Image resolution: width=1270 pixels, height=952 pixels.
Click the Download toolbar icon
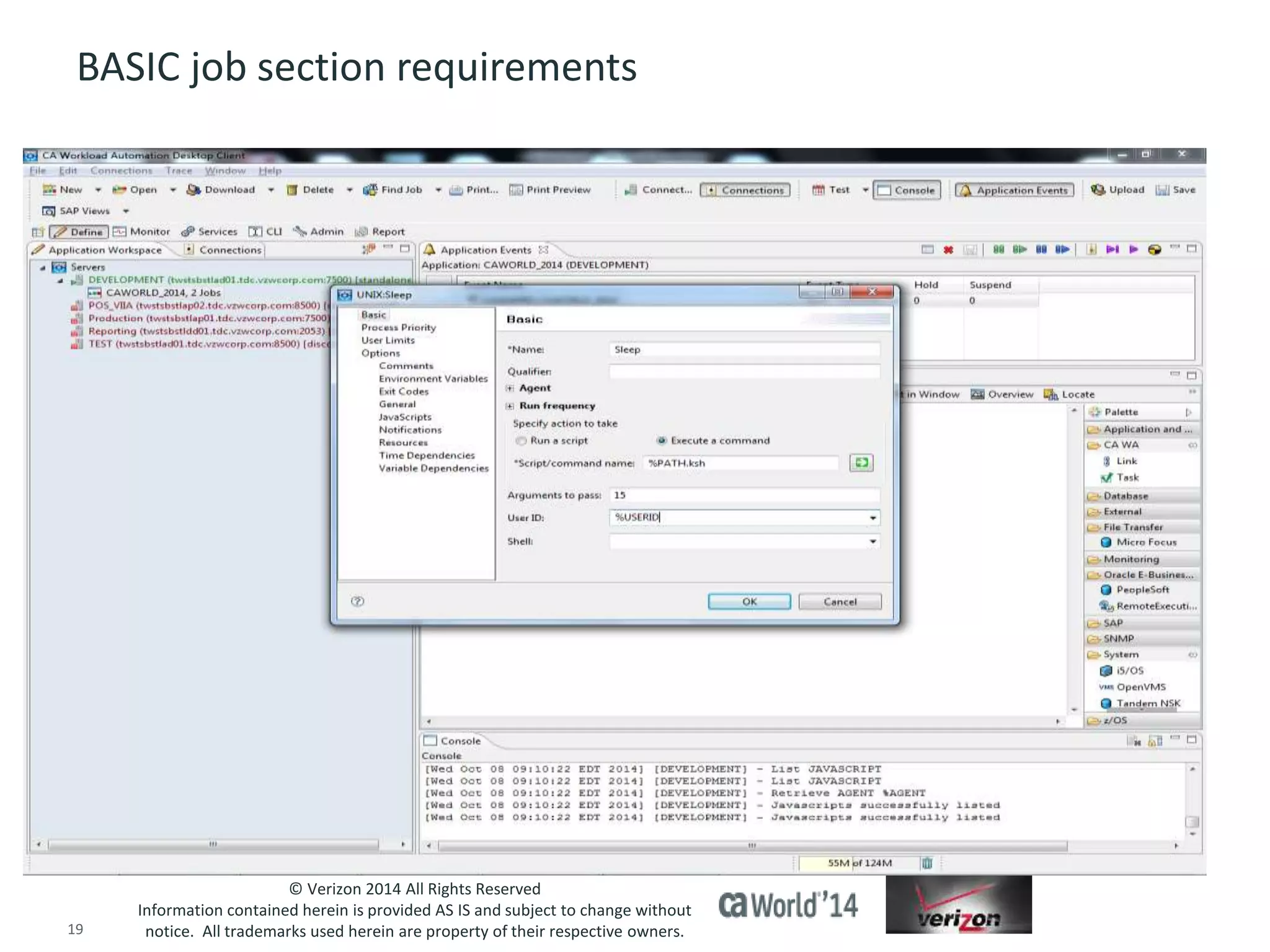[193, 190]
